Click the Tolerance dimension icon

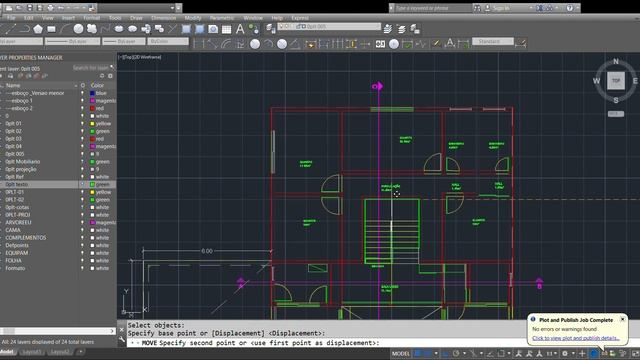point(380,44)
